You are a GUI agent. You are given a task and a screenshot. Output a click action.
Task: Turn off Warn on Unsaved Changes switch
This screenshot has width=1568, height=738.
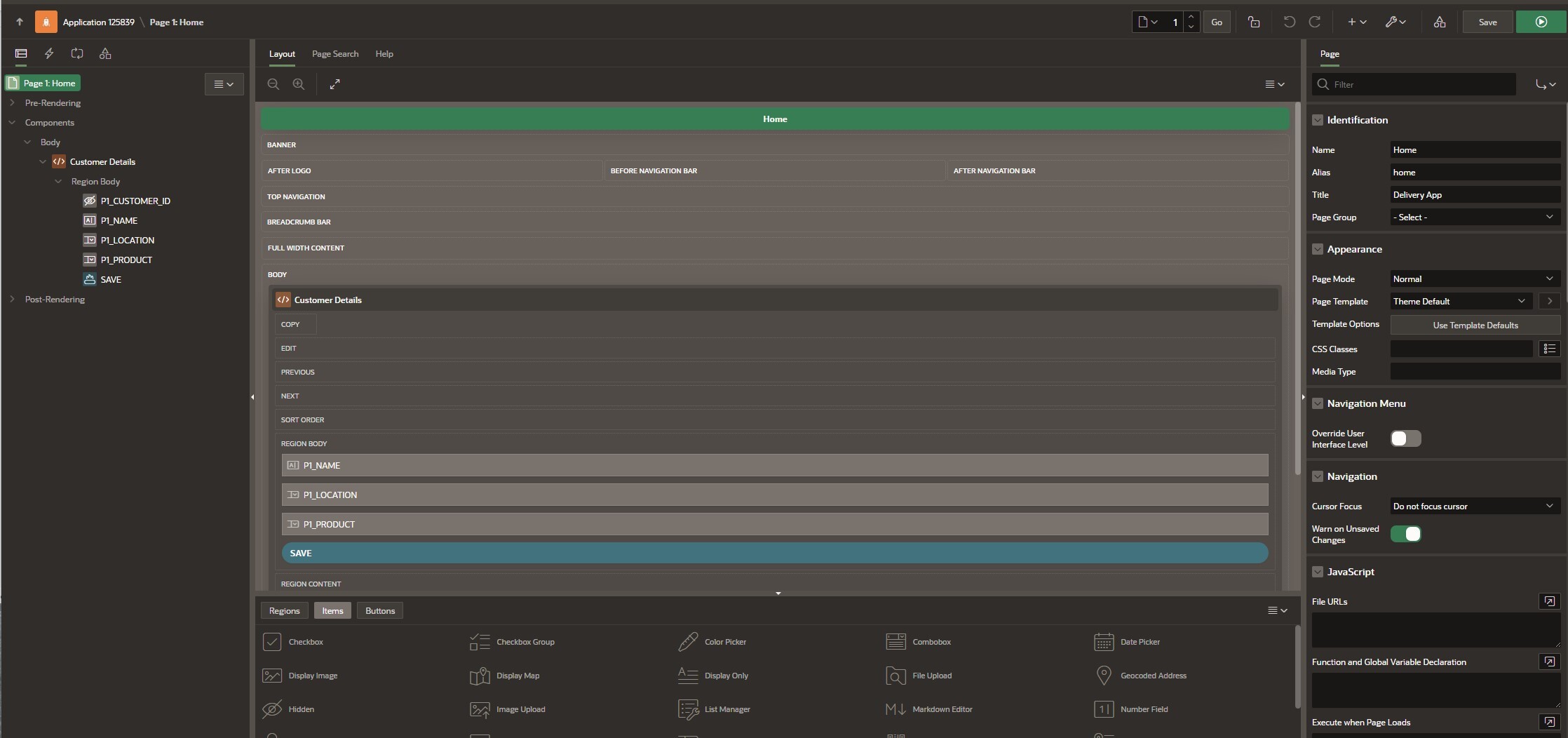click(1406, 534)
